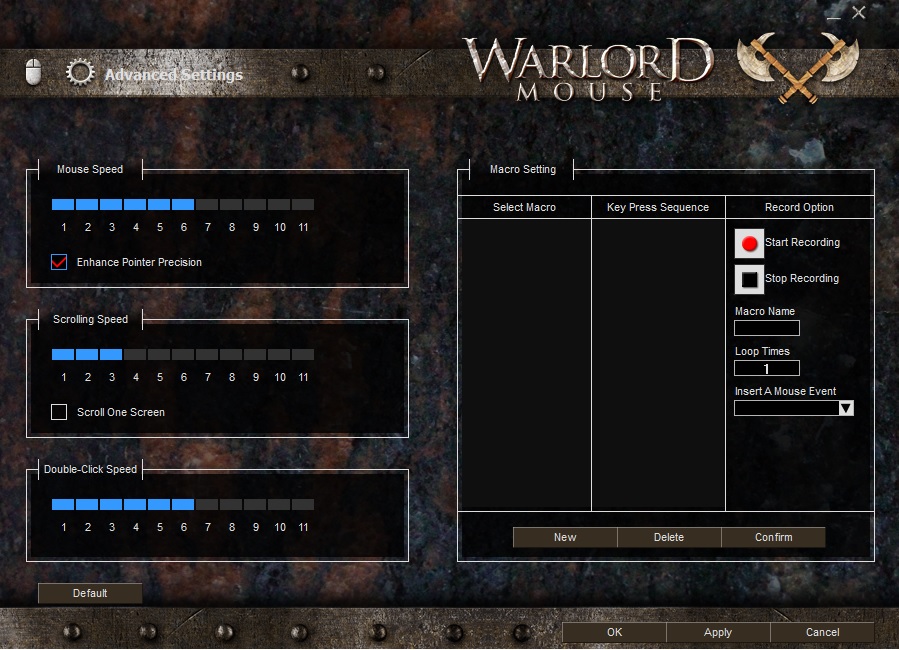This screenshot has height=650, width=899.
Task: Set Double-Click Speed slider to level 3
Action: [111, 504]
